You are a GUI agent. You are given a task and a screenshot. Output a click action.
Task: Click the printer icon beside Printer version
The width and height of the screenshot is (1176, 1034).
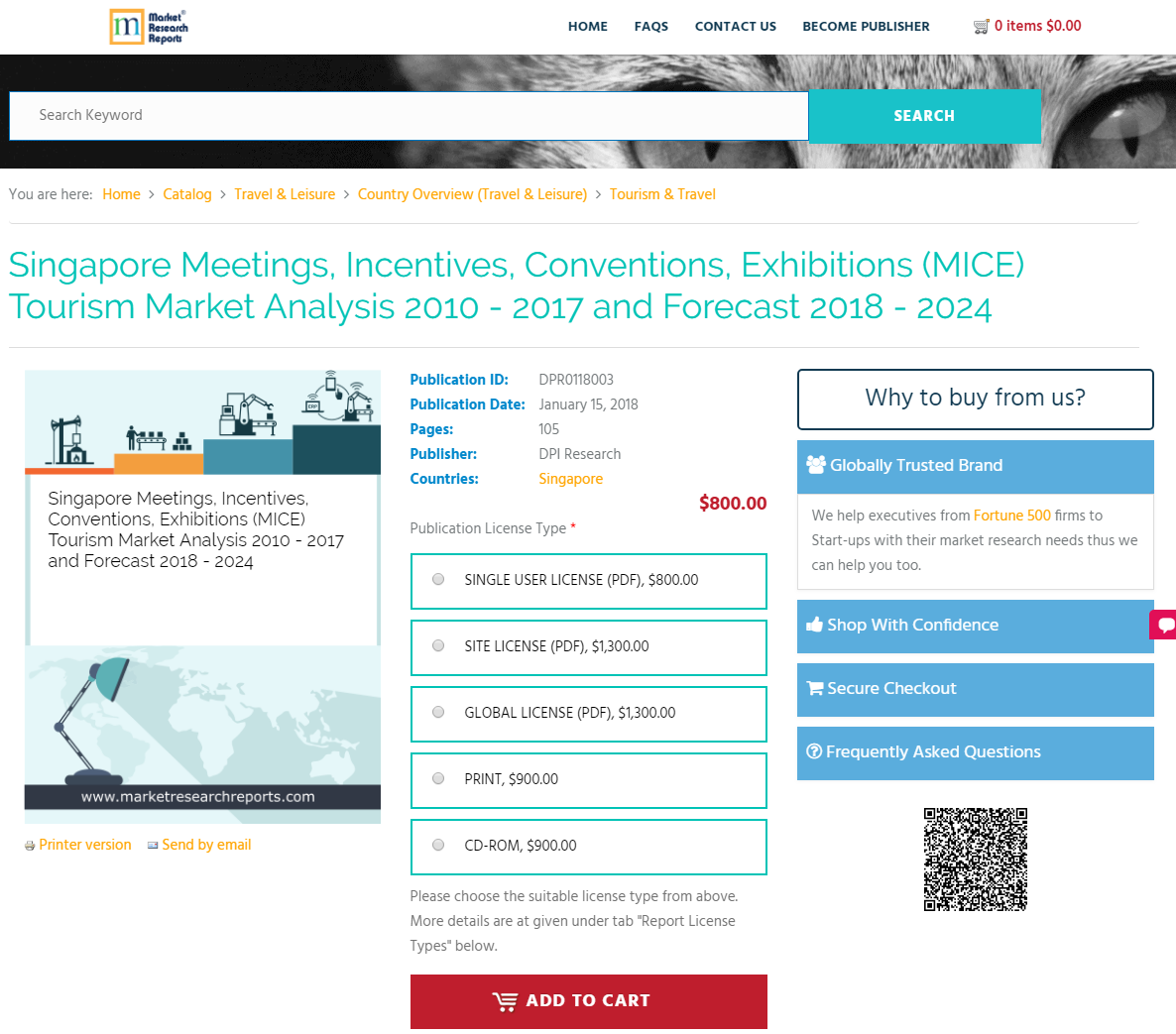click(x=30, y=846)
